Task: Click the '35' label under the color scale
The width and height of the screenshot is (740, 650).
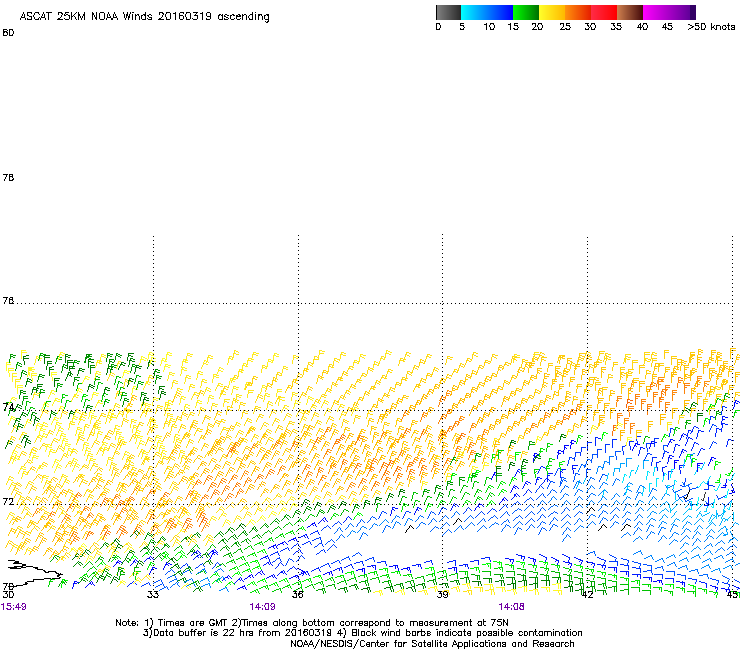Action: [x=616, y=27]
